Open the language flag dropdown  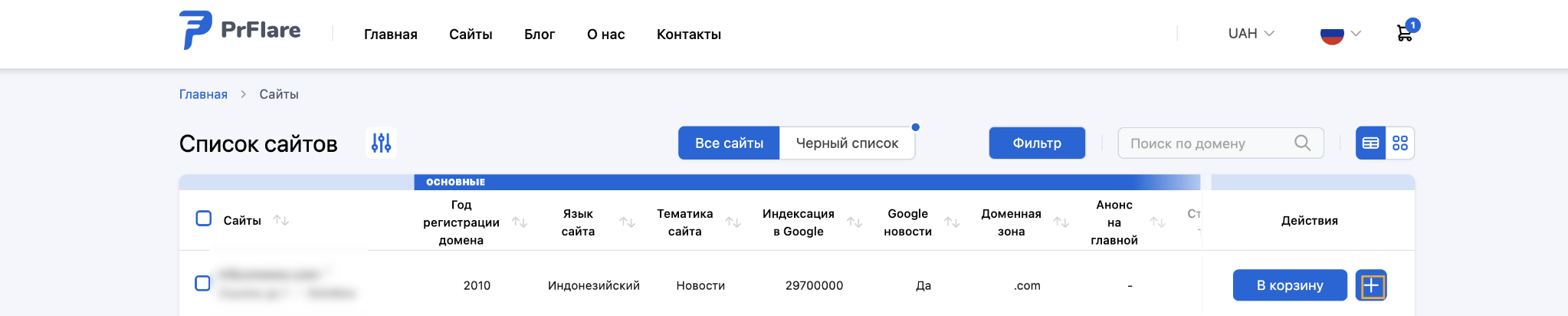click(x=1340, y=34)
